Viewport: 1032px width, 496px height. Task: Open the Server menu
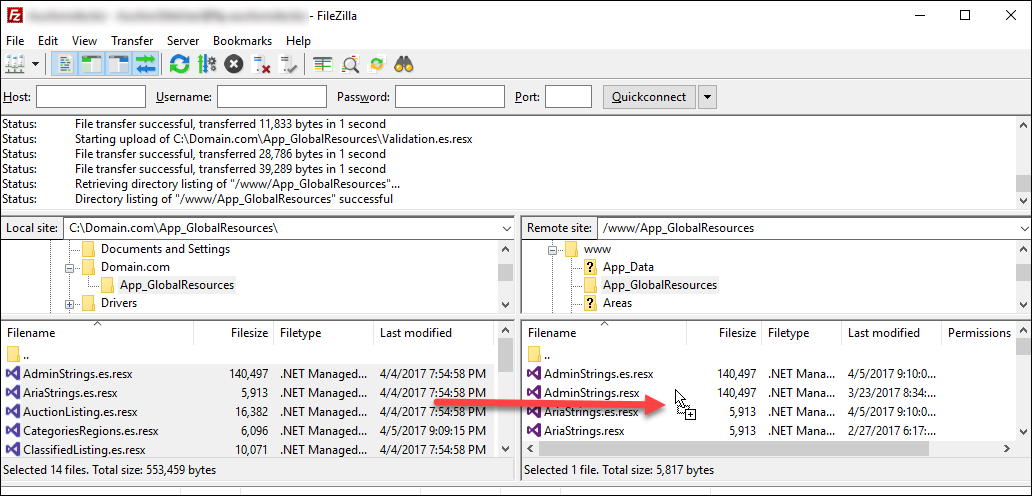coord(183,41)
